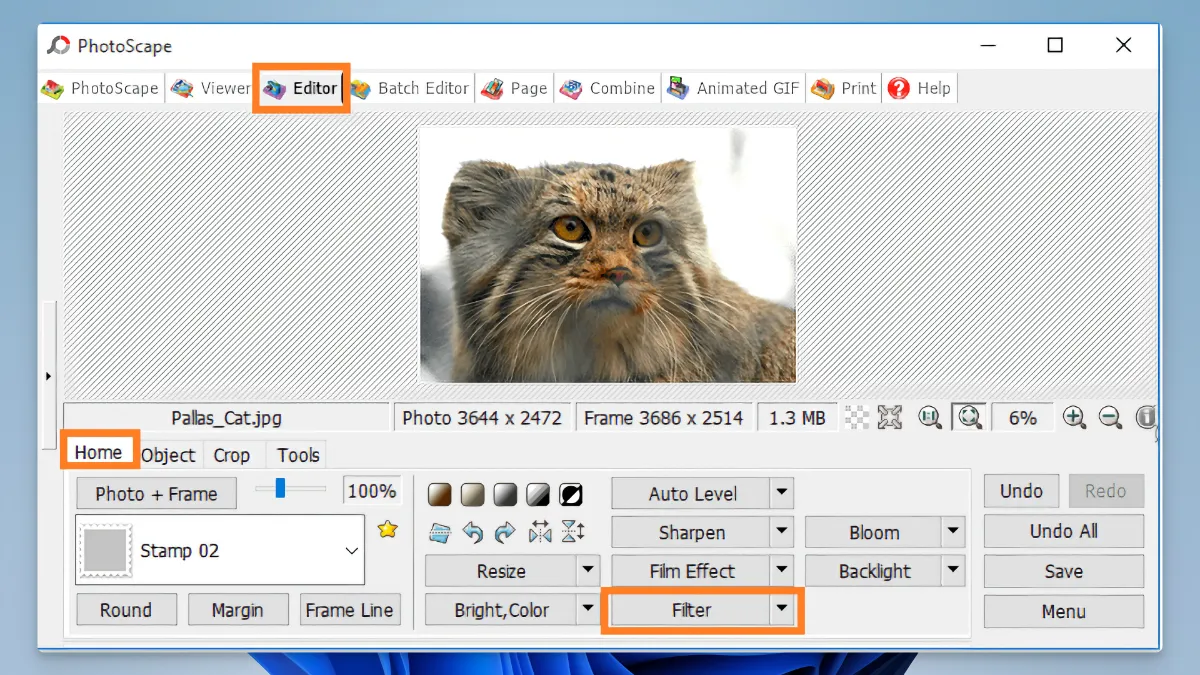Flip the photo horizontally

pyautogui.click(x=540, y=532)
